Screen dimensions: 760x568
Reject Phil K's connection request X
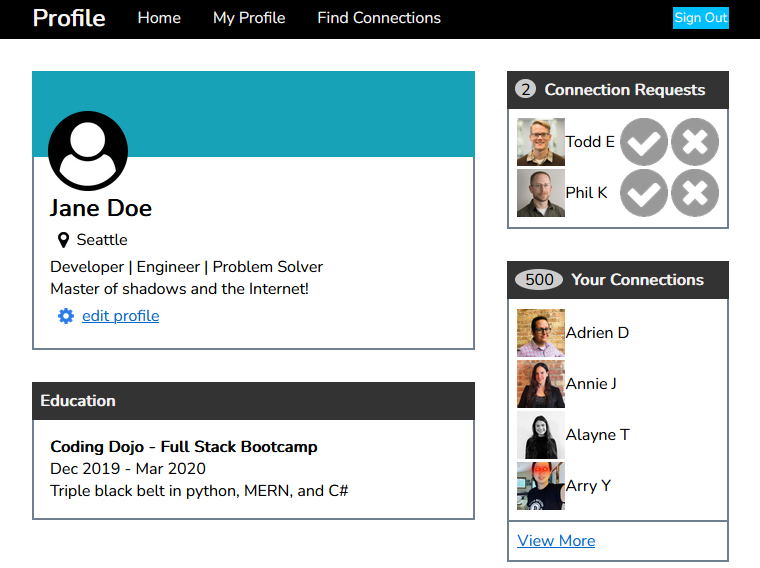click(x=695, y=193)
